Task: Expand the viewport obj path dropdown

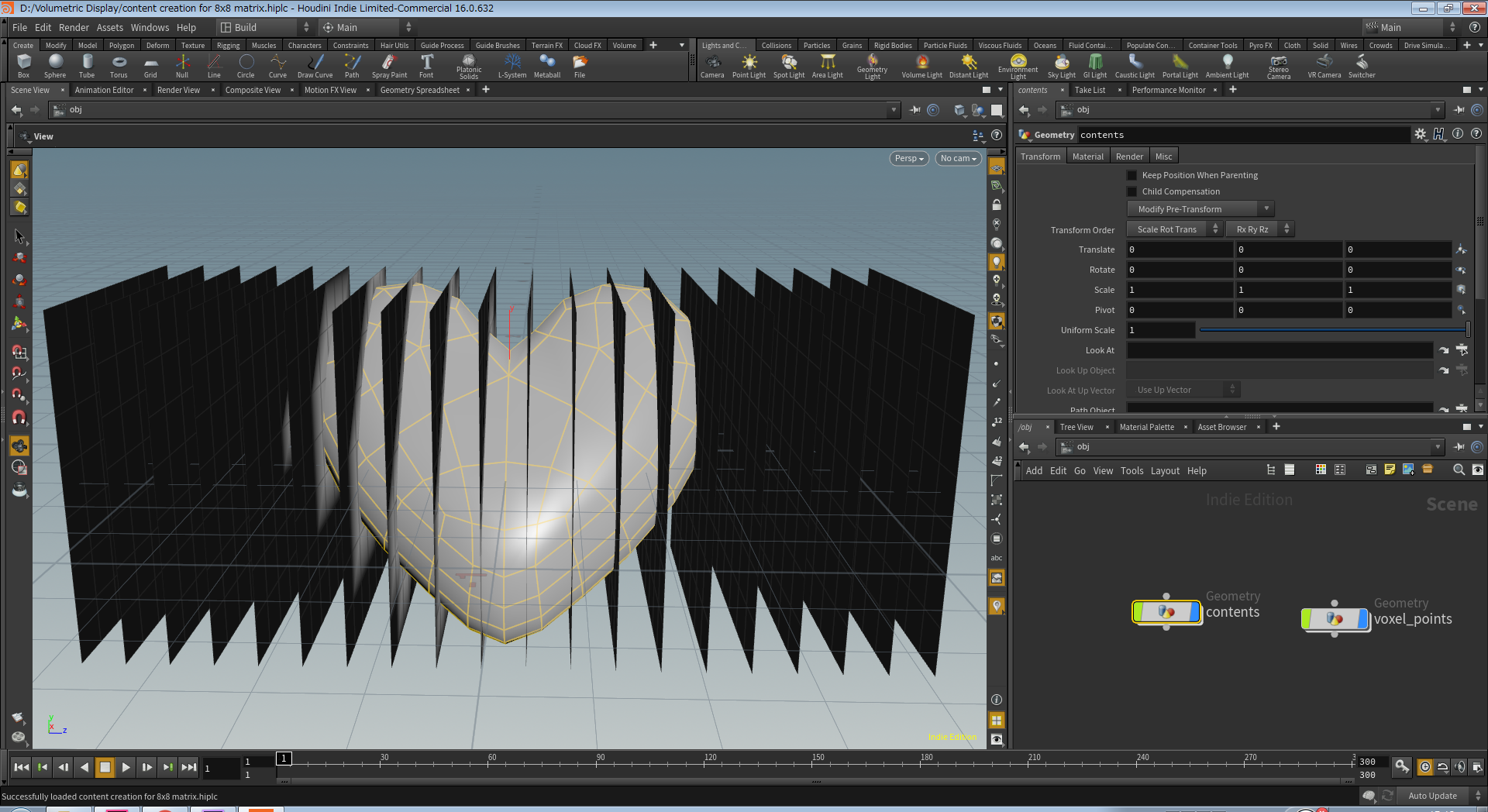Action: (x=894, y=110)
